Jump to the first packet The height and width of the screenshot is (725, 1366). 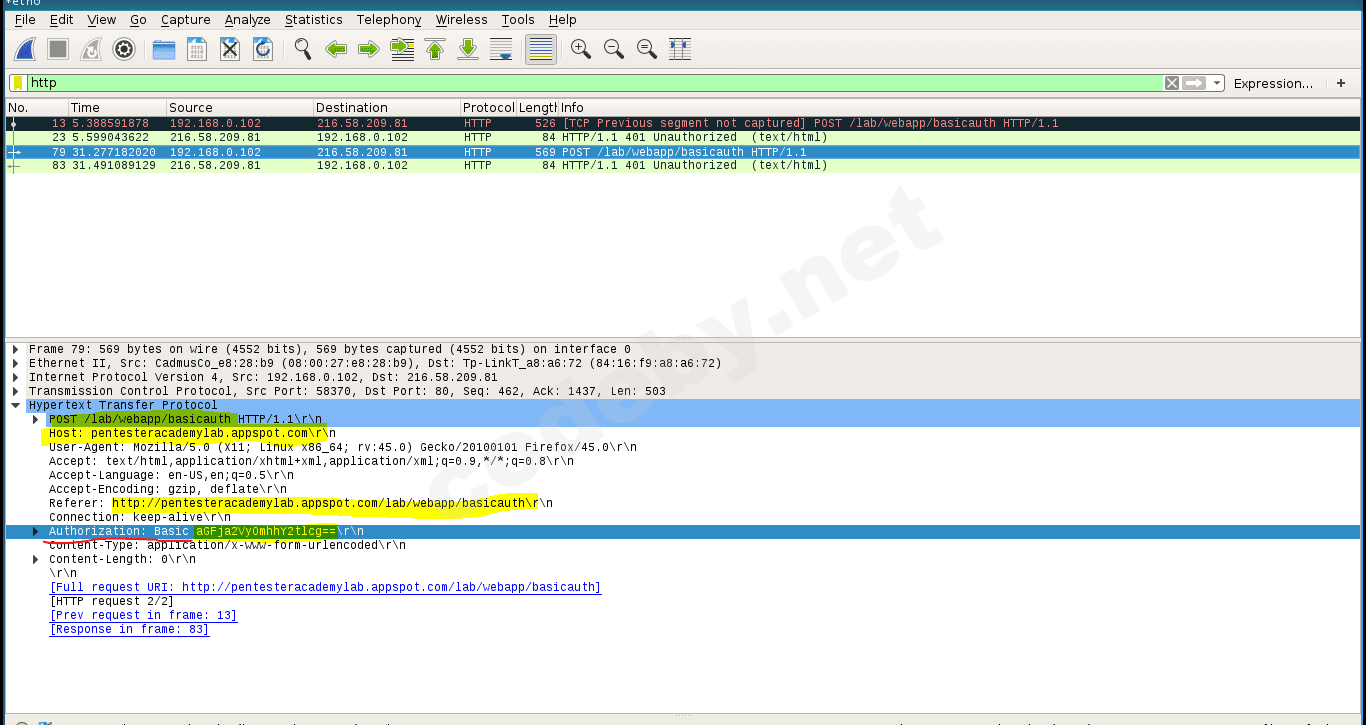click(435, 49)
